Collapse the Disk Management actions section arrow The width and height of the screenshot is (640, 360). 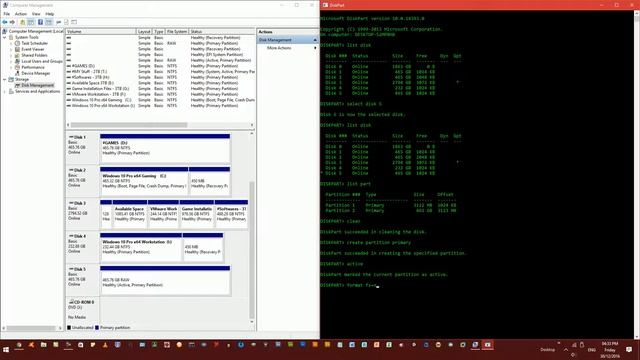[315, 40]
